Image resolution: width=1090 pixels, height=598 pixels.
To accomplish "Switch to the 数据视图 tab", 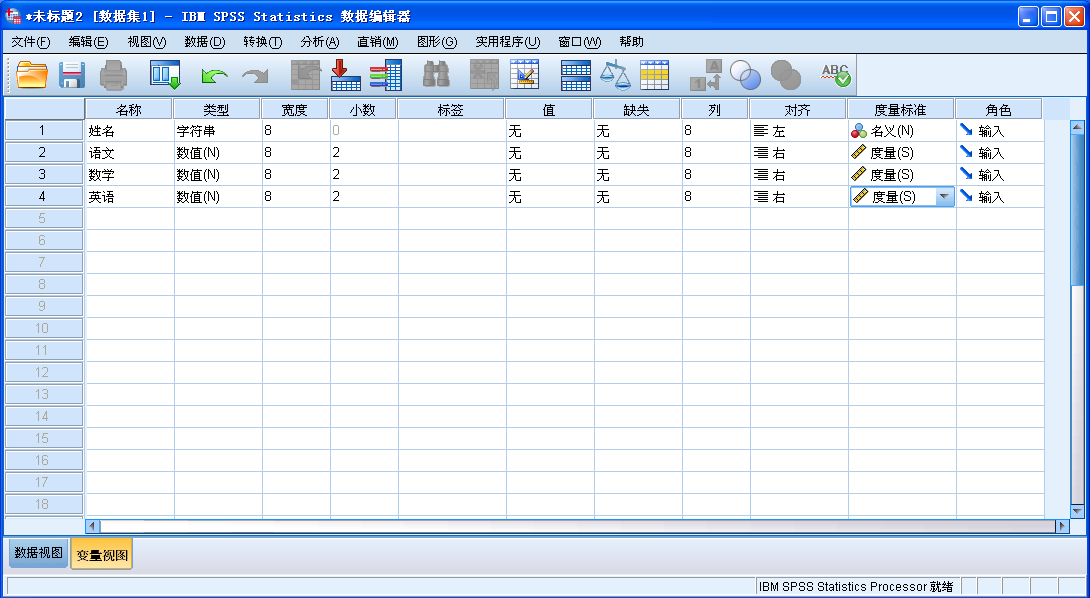I will pos(38,553).
